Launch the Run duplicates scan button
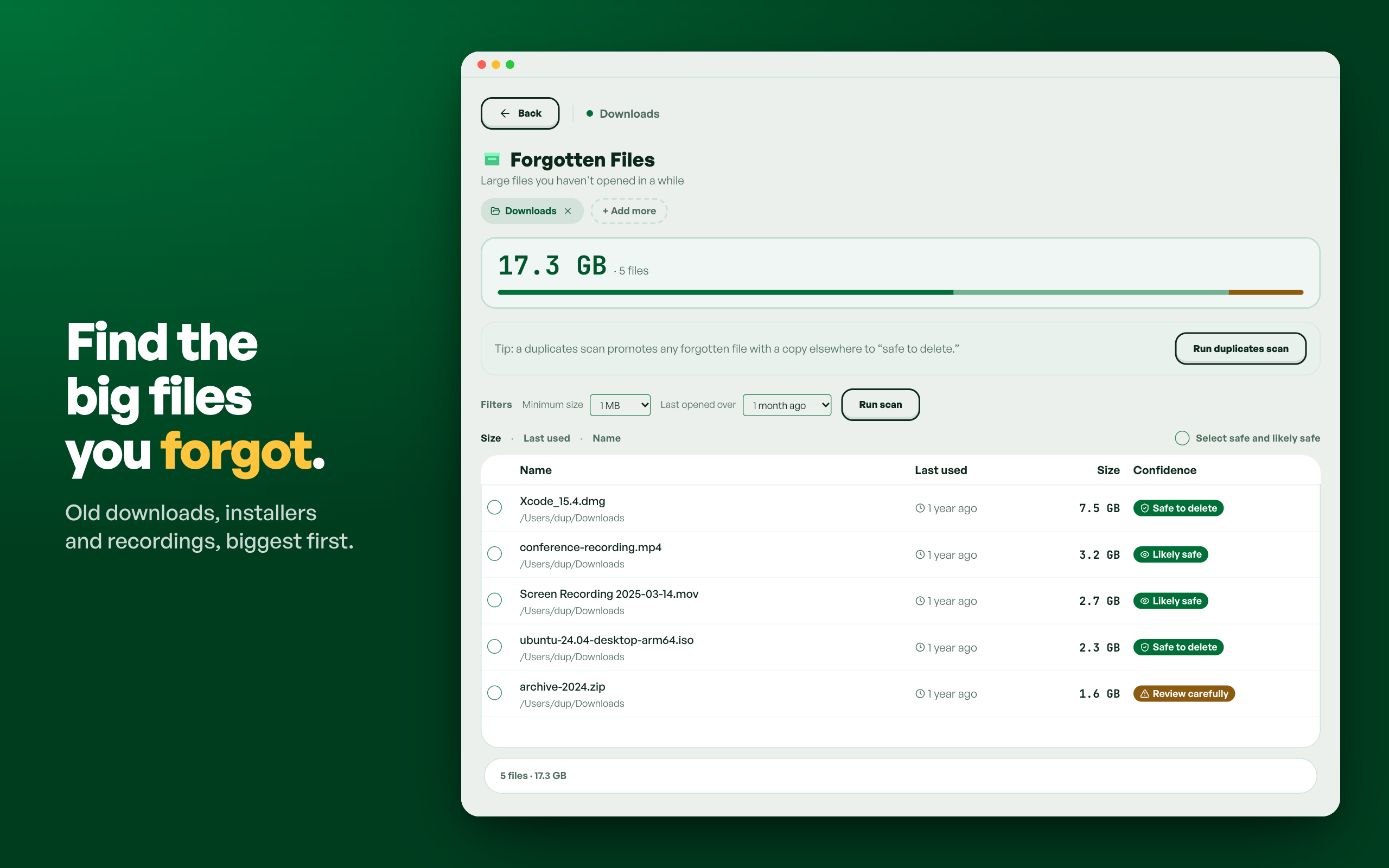 1240,348
